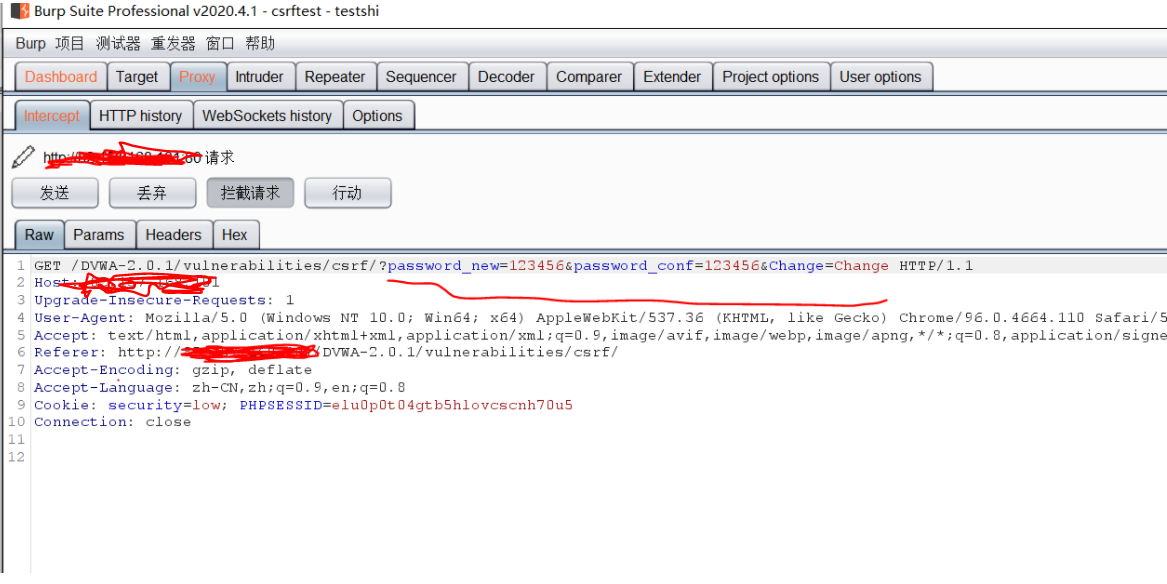Open the 窗口 menu
Screen dimensions: 1167x584
(220, 44)
